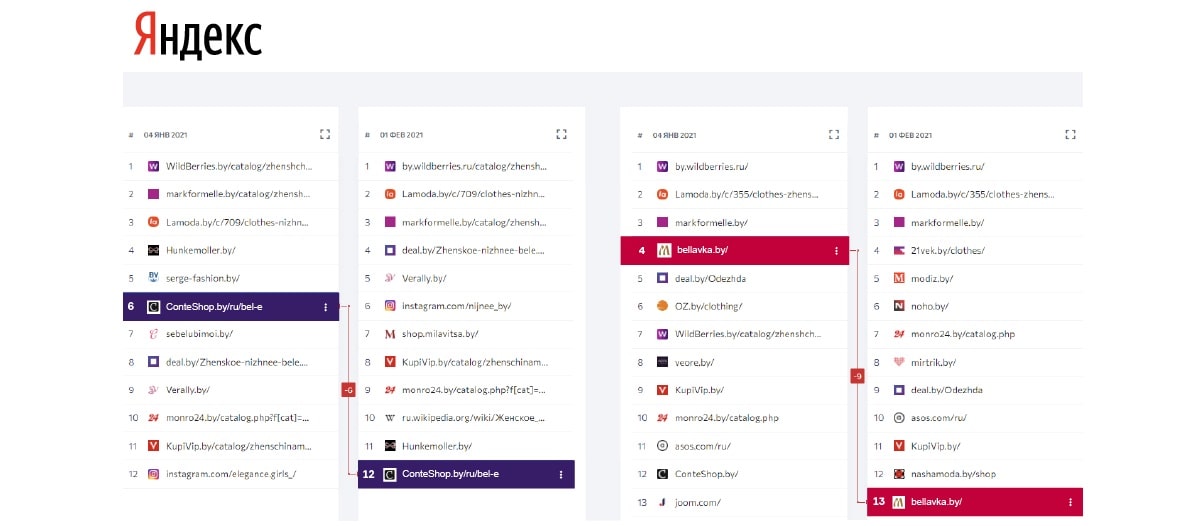The width and height of the screenshot is (1200, 526).
Task: Click the noho.by favicon
Action: click(x=899, y=306)
